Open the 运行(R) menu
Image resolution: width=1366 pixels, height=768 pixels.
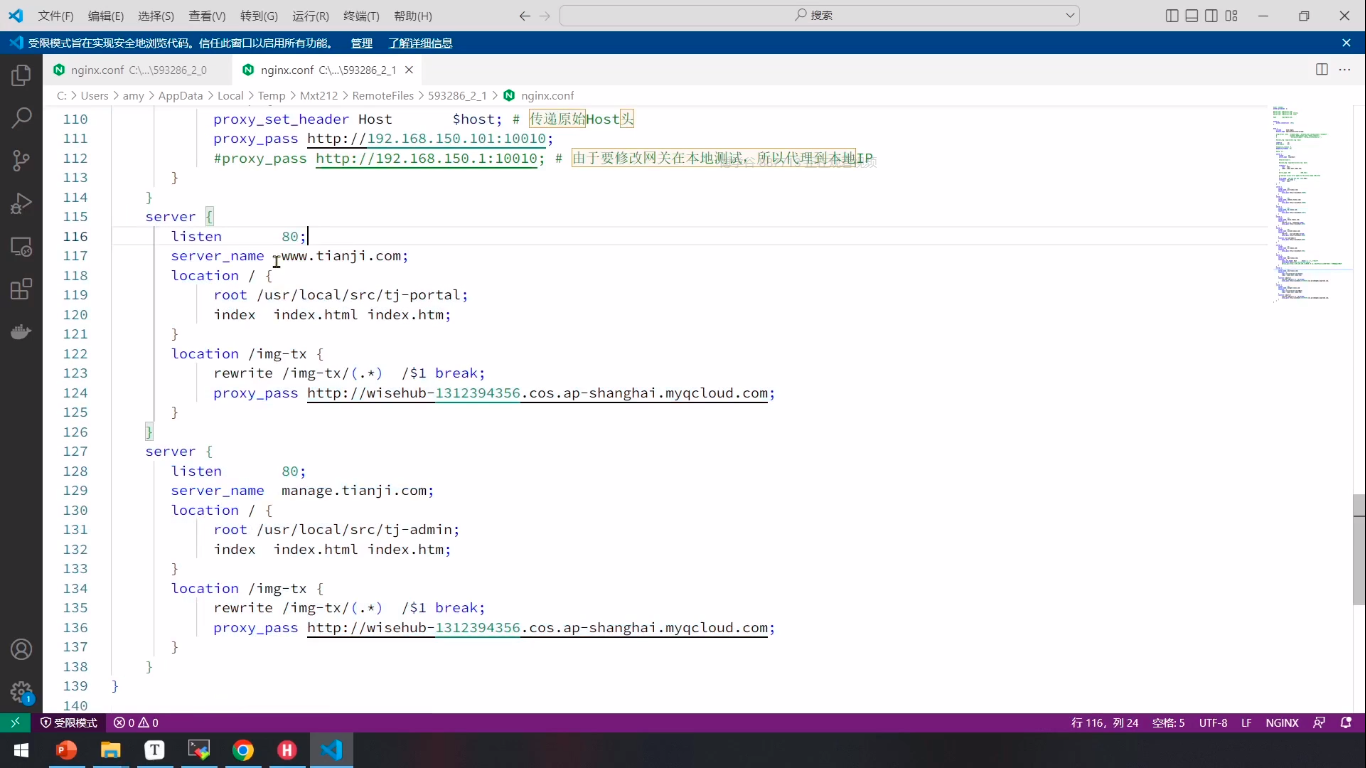(x=310, y=16)
